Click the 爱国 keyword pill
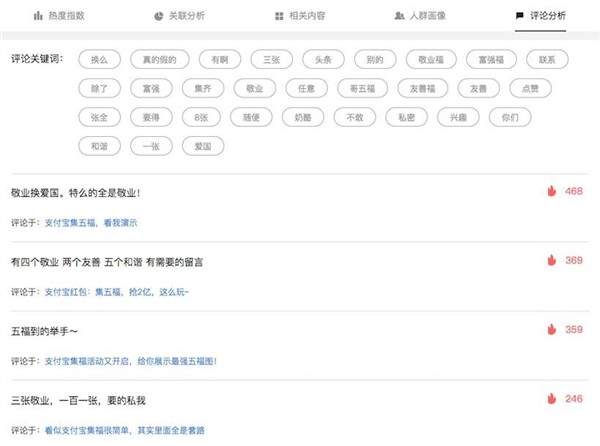 (x=204, y=146)
